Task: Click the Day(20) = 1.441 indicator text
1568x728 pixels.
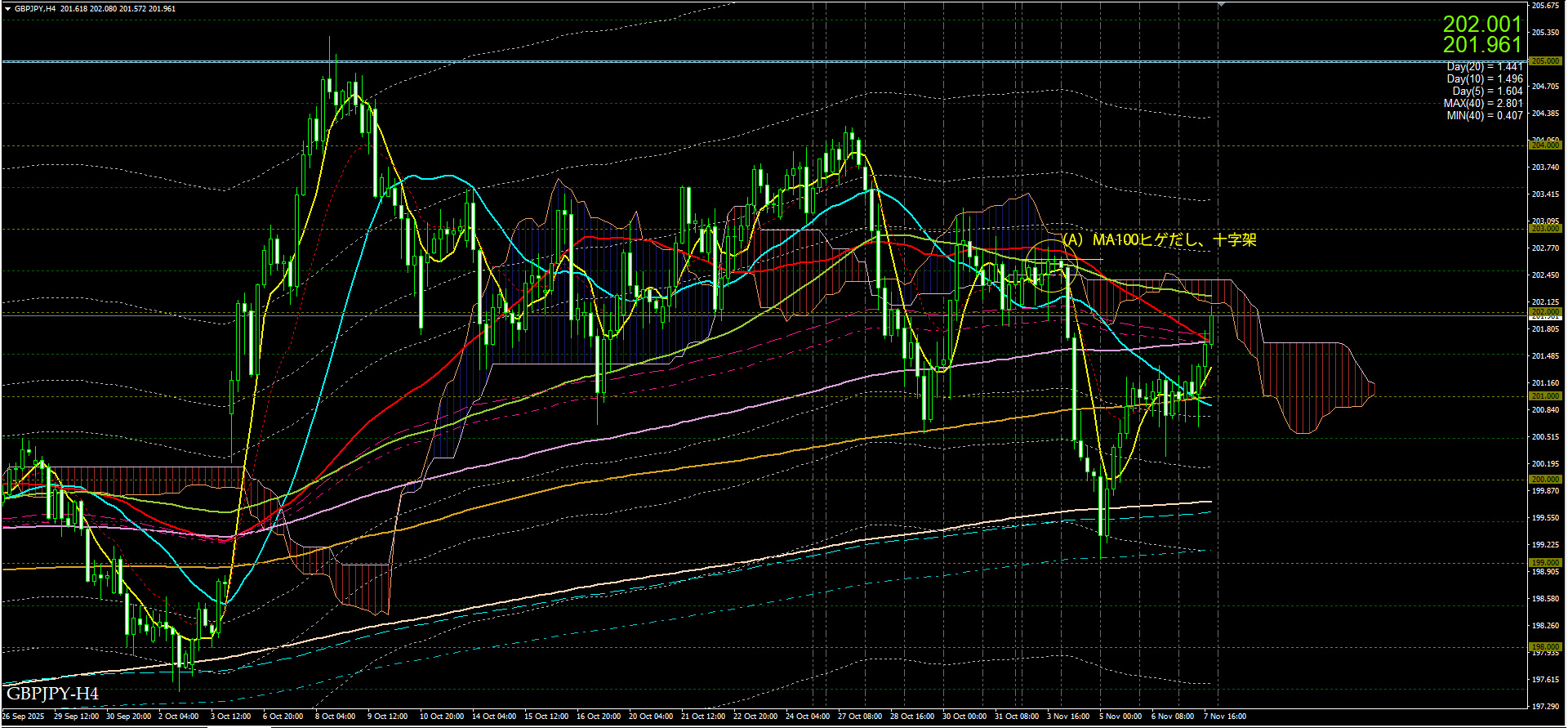Action: tap(1484, 67)
